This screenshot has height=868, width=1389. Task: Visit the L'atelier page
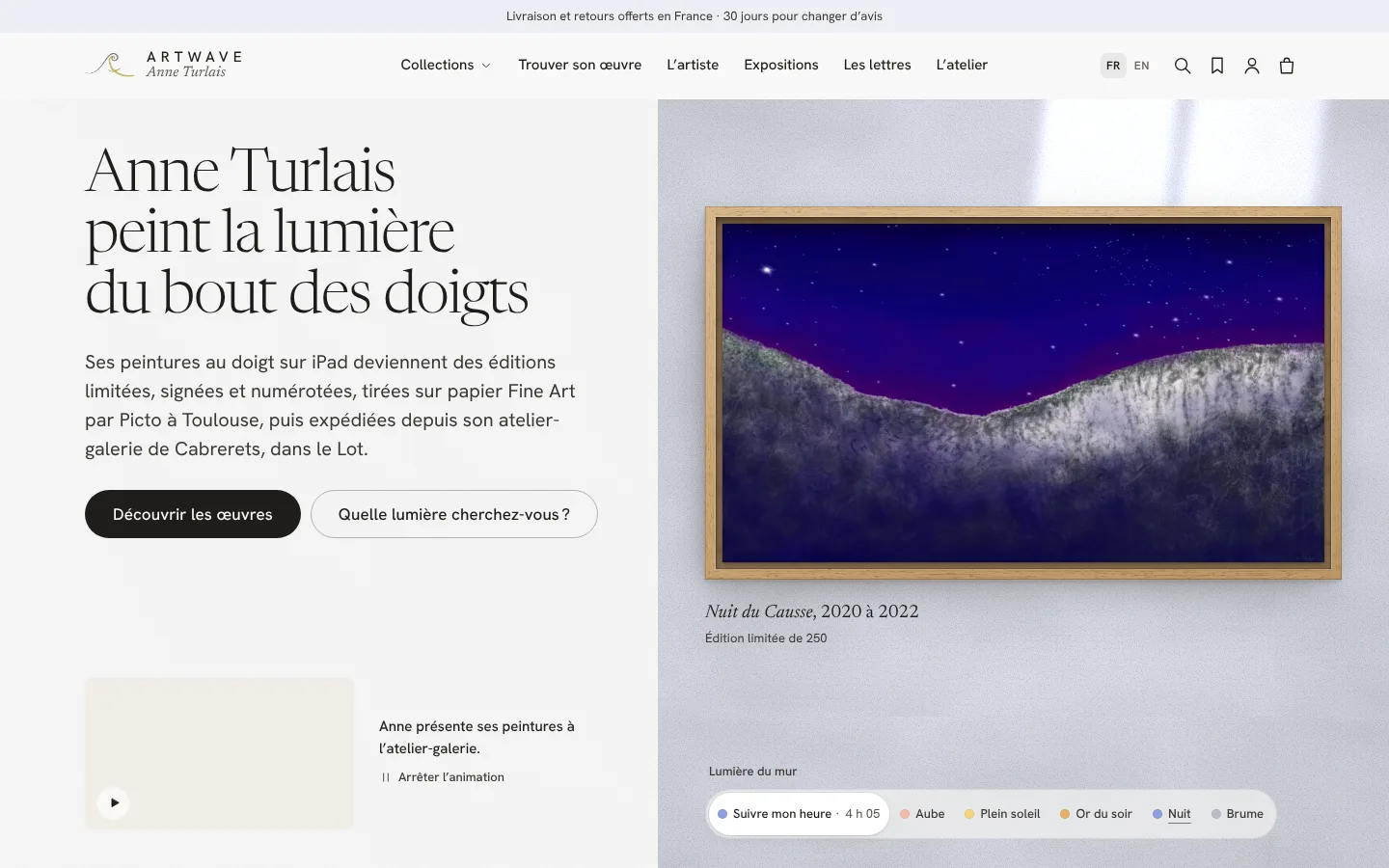coord(962,65)
